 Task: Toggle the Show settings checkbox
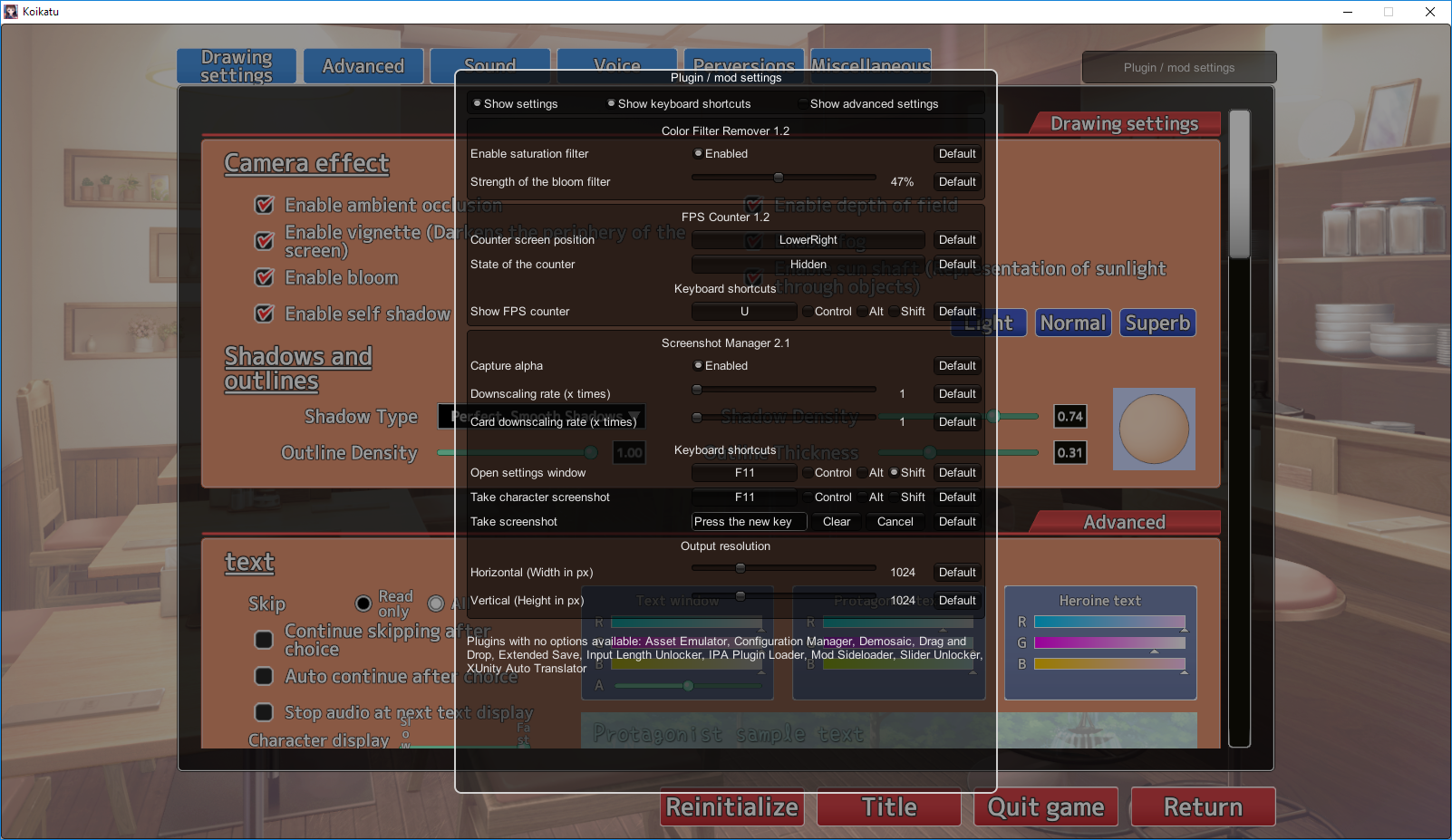pyautogui.click(x=515, y=104)
